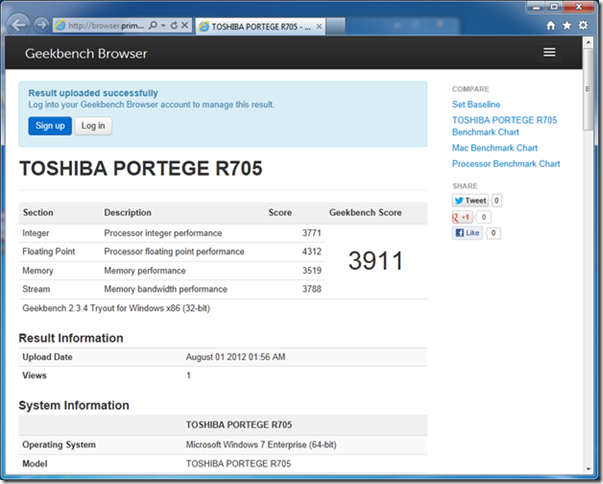This screenshot has height=484, width=603.
Task: Click the Upload Date value August 01 2012
Action: coord(235,357)
